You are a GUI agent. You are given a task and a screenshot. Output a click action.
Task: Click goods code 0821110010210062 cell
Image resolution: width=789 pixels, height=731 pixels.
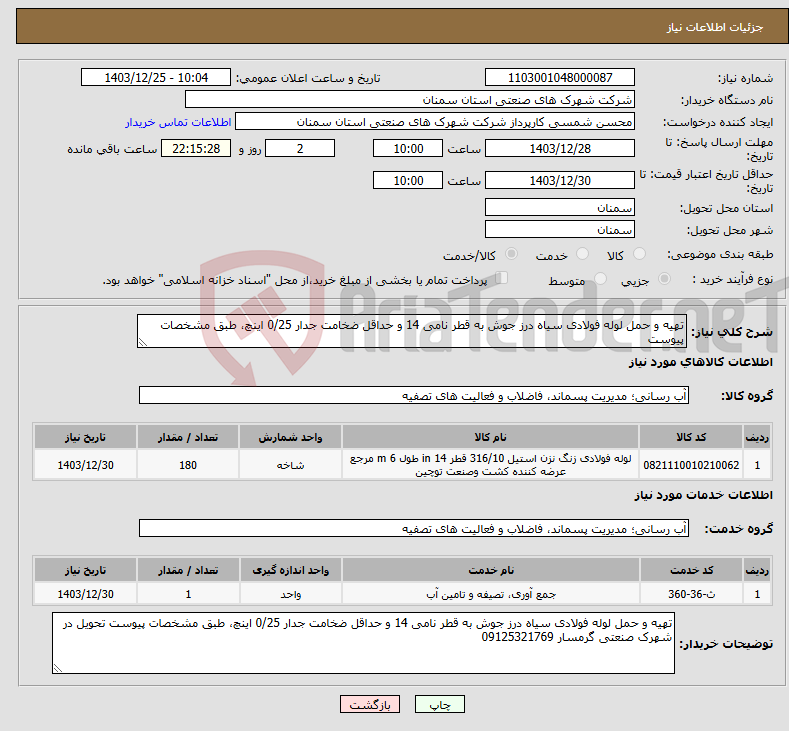691,464
